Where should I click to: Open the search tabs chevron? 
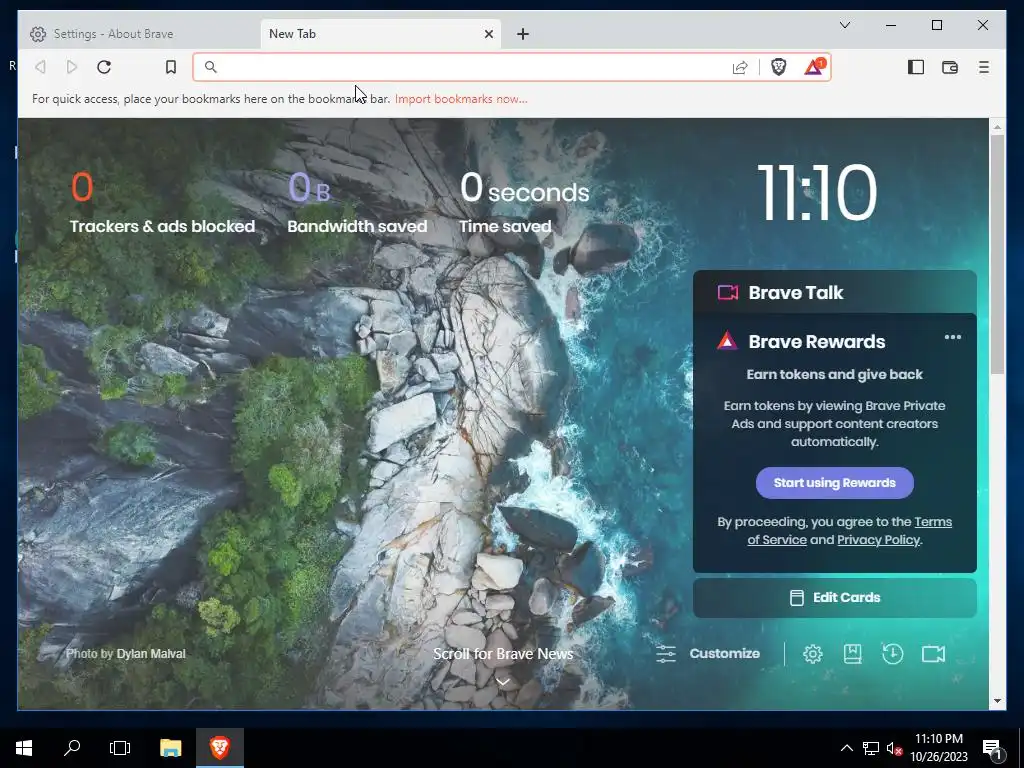coord(844,25)
